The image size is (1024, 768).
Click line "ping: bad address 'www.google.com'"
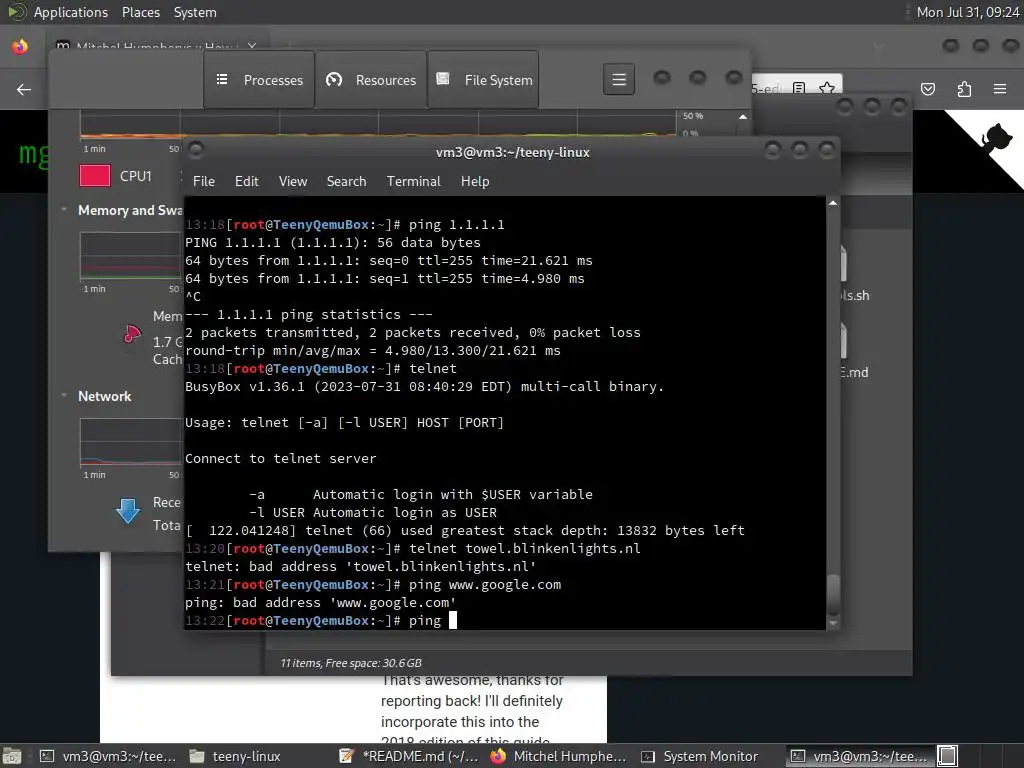pyautogui.click(x=321, y=602)
